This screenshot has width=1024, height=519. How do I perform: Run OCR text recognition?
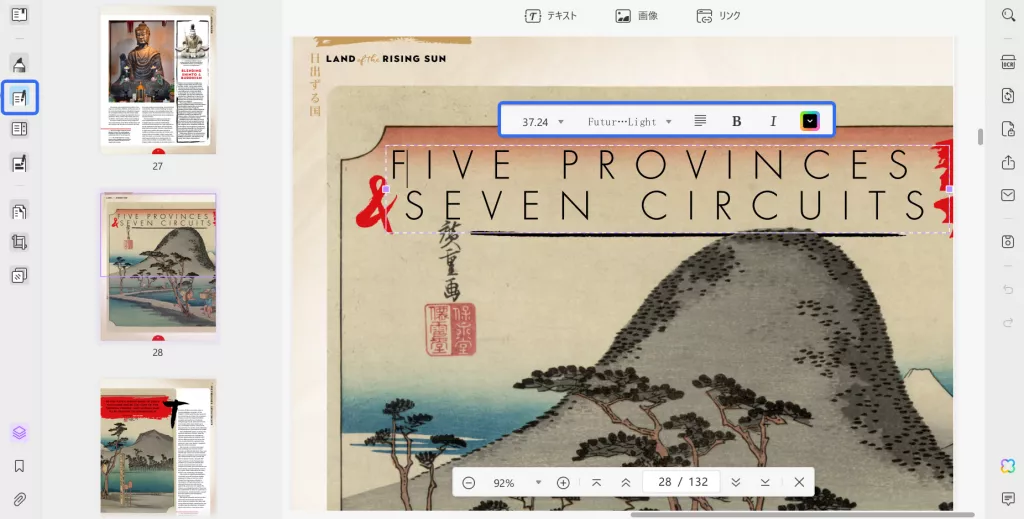(1008, 61)
